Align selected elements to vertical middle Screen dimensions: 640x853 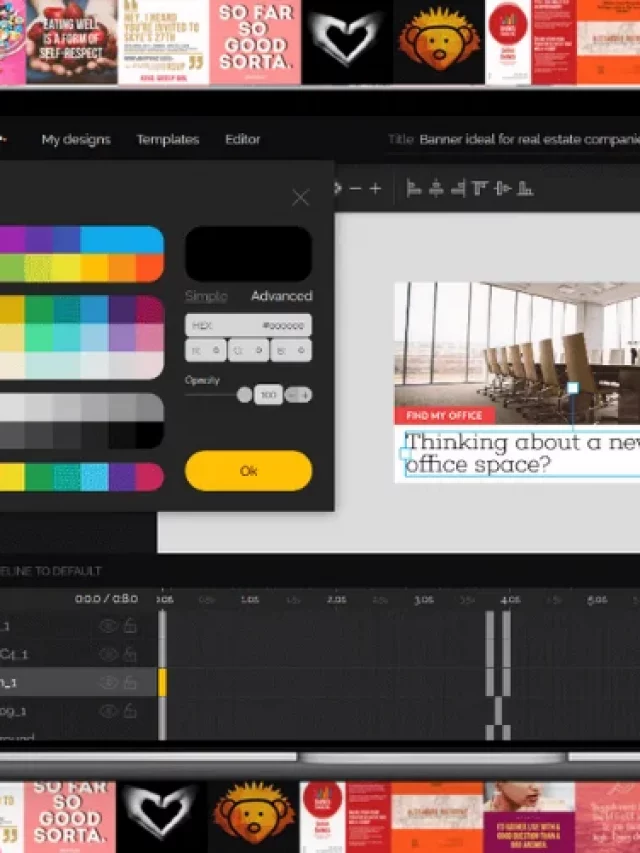(x=502, y=189)
